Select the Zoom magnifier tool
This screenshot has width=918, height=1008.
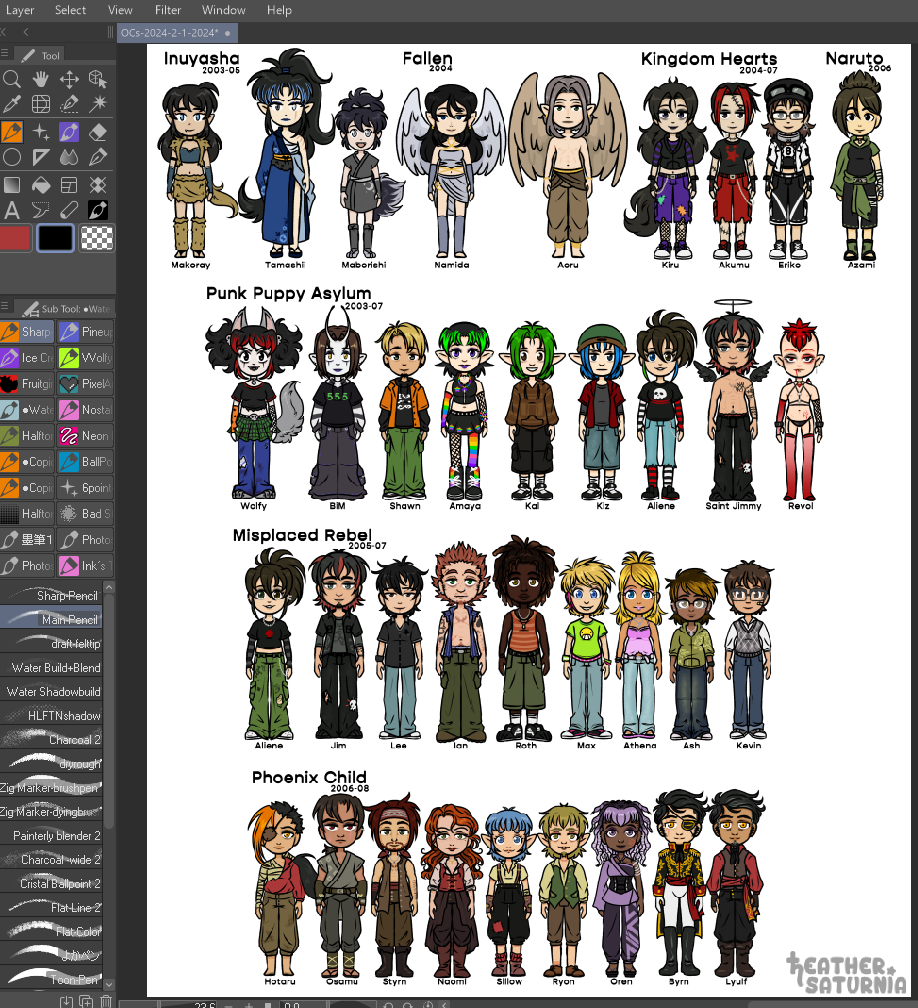[x=12, y=78]
